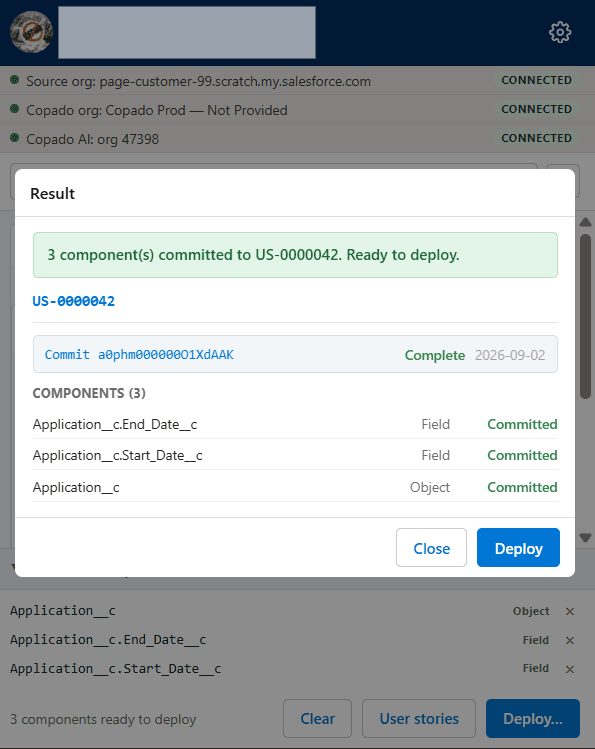Click the profile avatar image
Screen dimensions: 595x749
(x=32, y=32)
